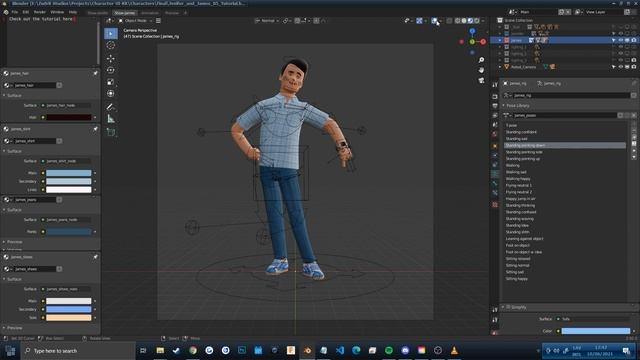Open the File menu
This screenshot has width=640, height=360.
[15, 12]
